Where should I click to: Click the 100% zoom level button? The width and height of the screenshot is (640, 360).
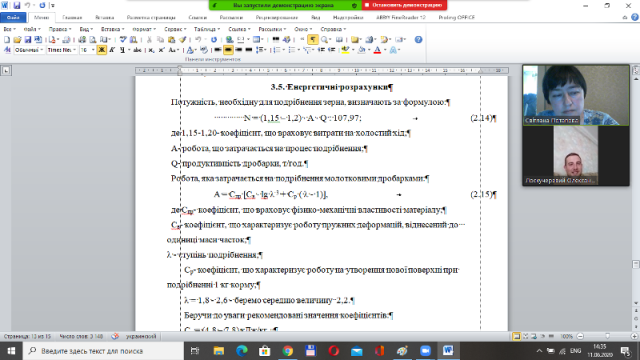tap(566, 336)
